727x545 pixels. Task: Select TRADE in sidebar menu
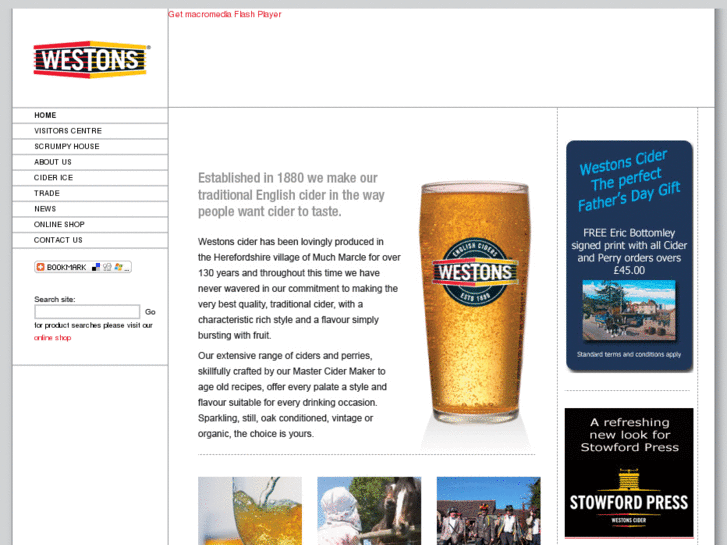47,193
